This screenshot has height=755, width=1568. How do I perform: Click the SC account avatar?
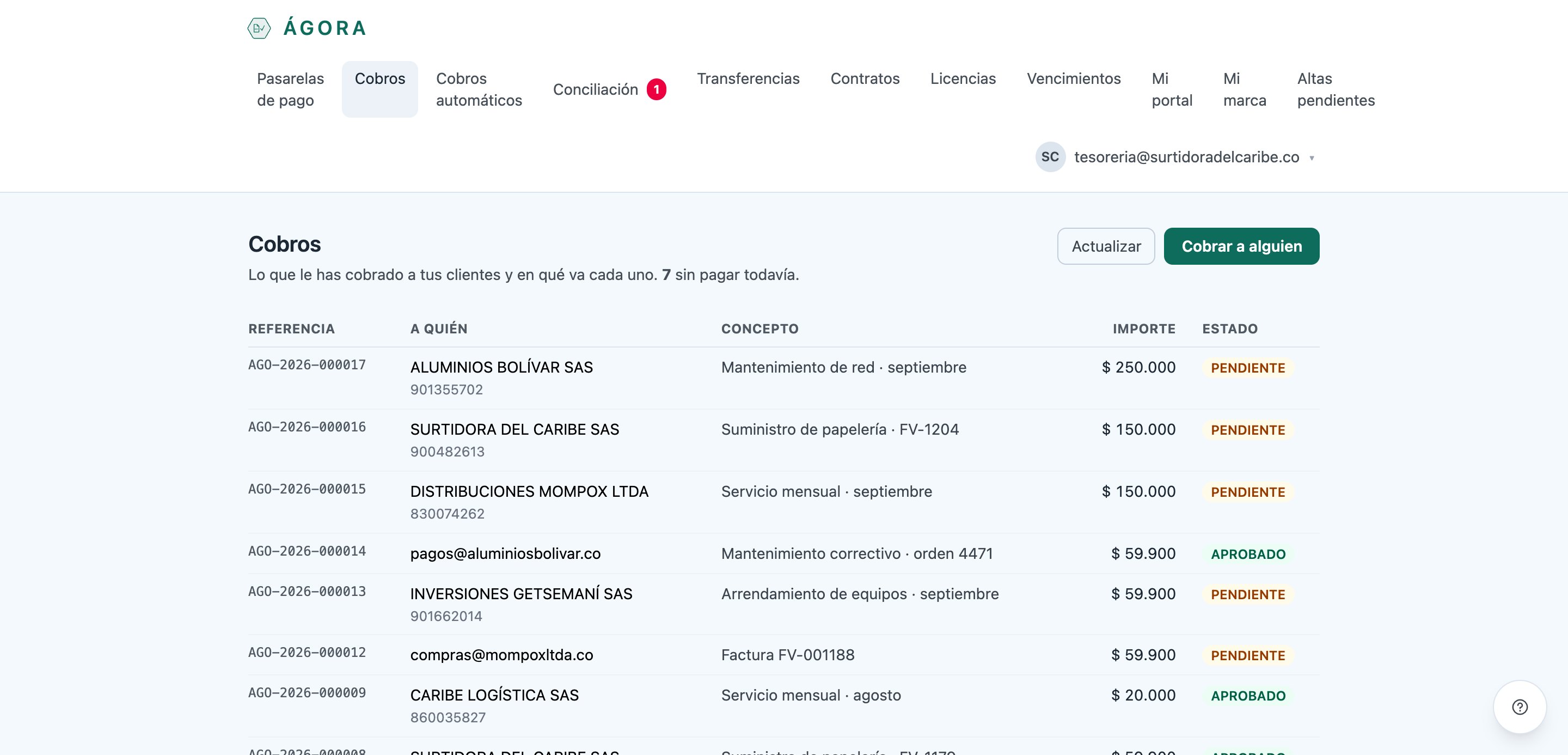point(1050,157)
